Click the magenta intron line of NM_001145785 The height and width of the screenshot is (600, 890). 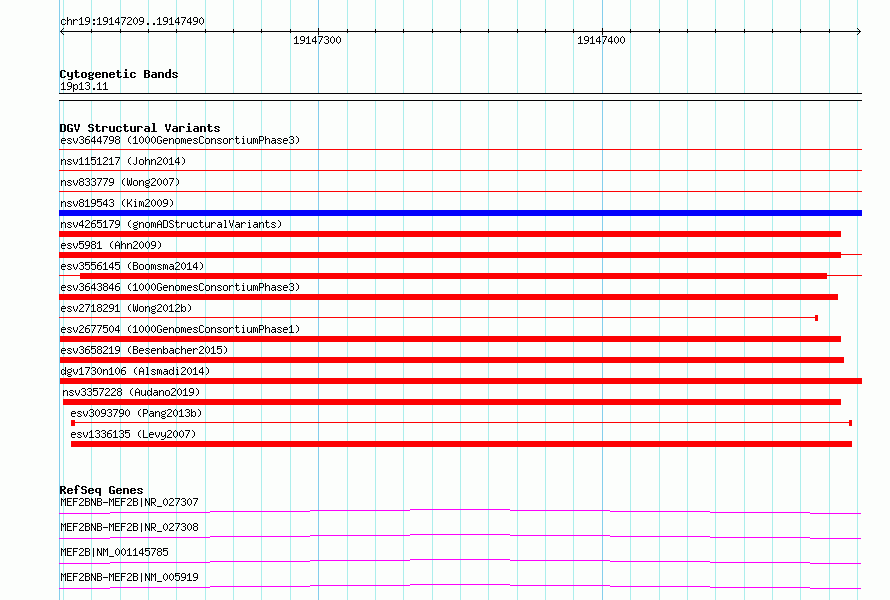coord(460,561)
